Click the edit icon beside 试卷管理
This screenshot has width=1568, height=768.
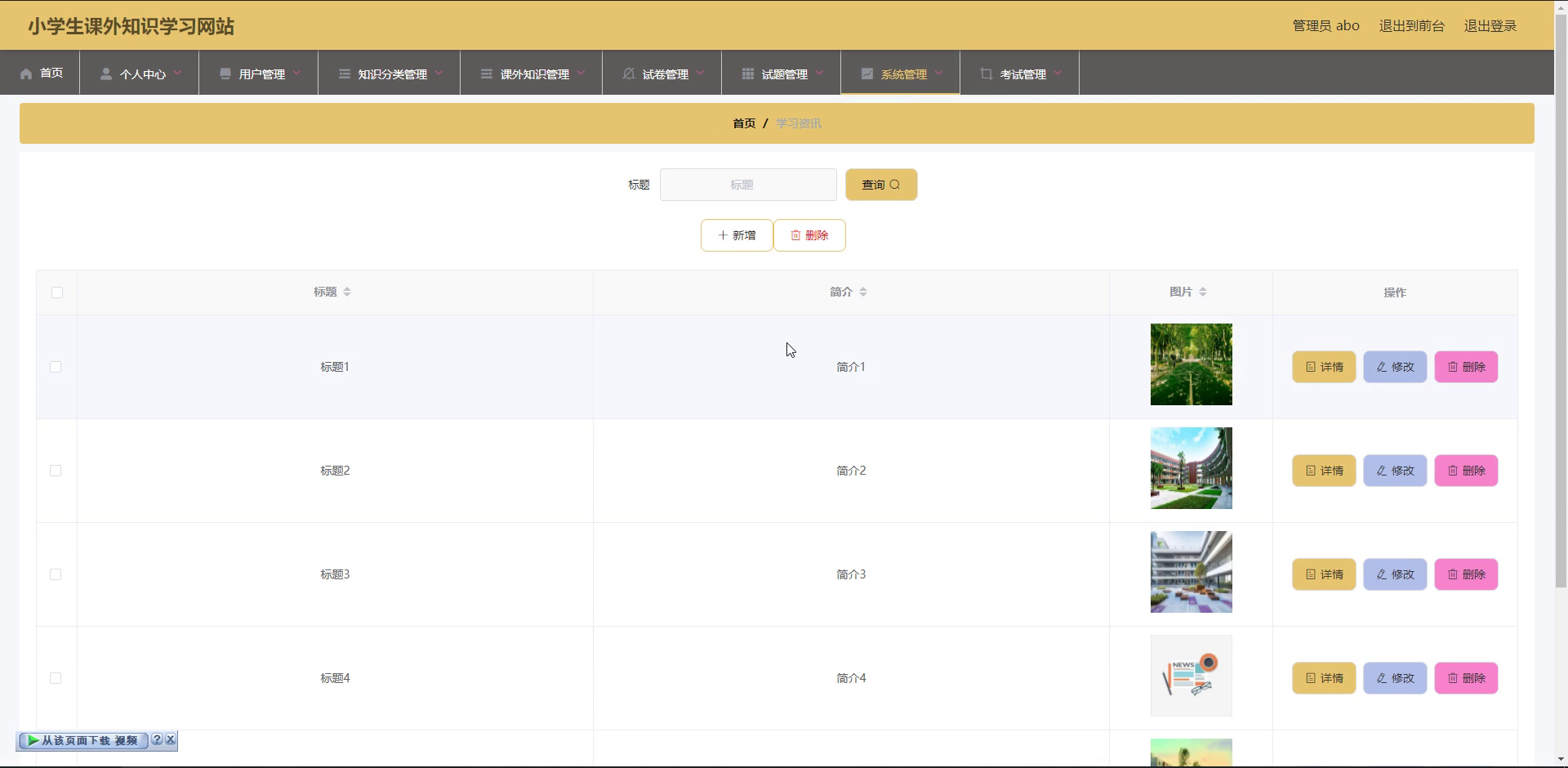629,74
